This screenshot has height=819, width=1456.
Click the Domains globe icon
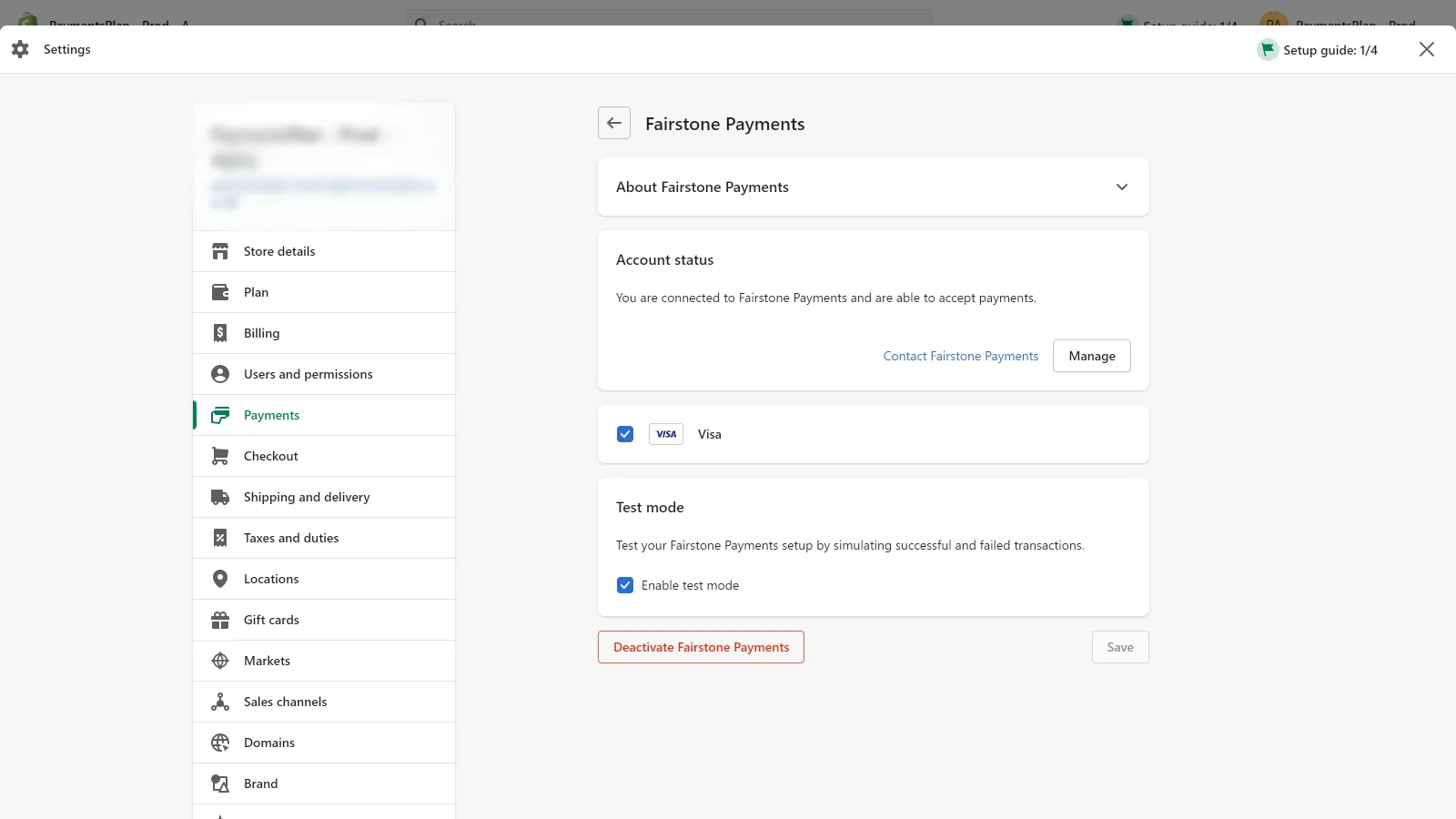(x=220, y=743)
